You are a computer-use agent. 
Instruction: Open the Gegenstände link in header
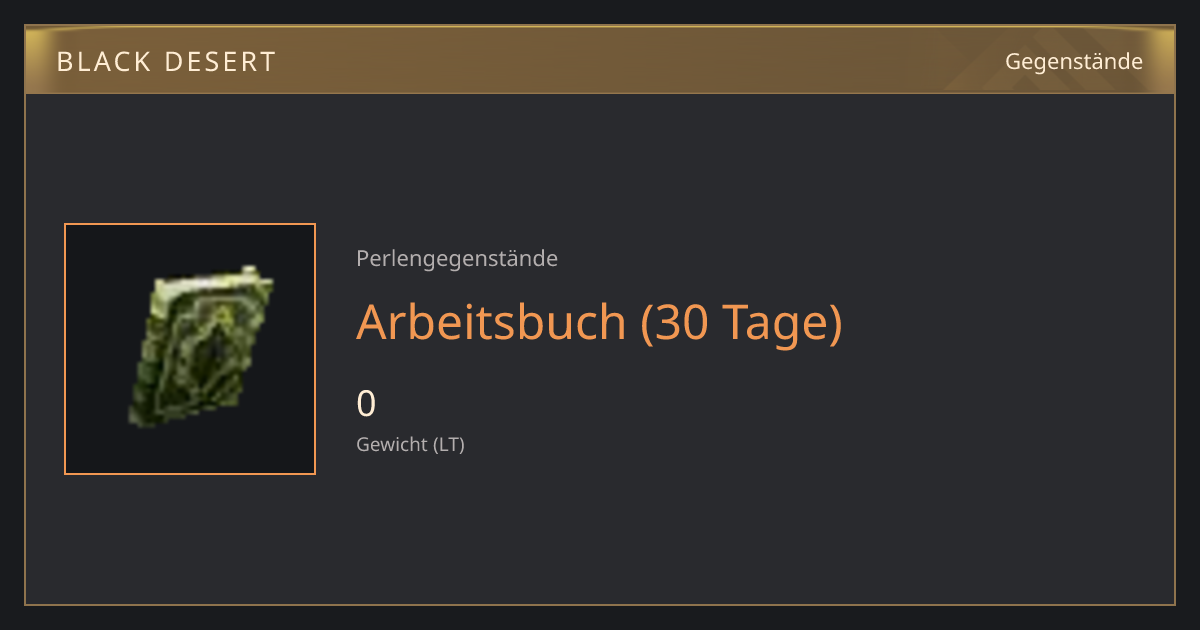pos(1073,61)
